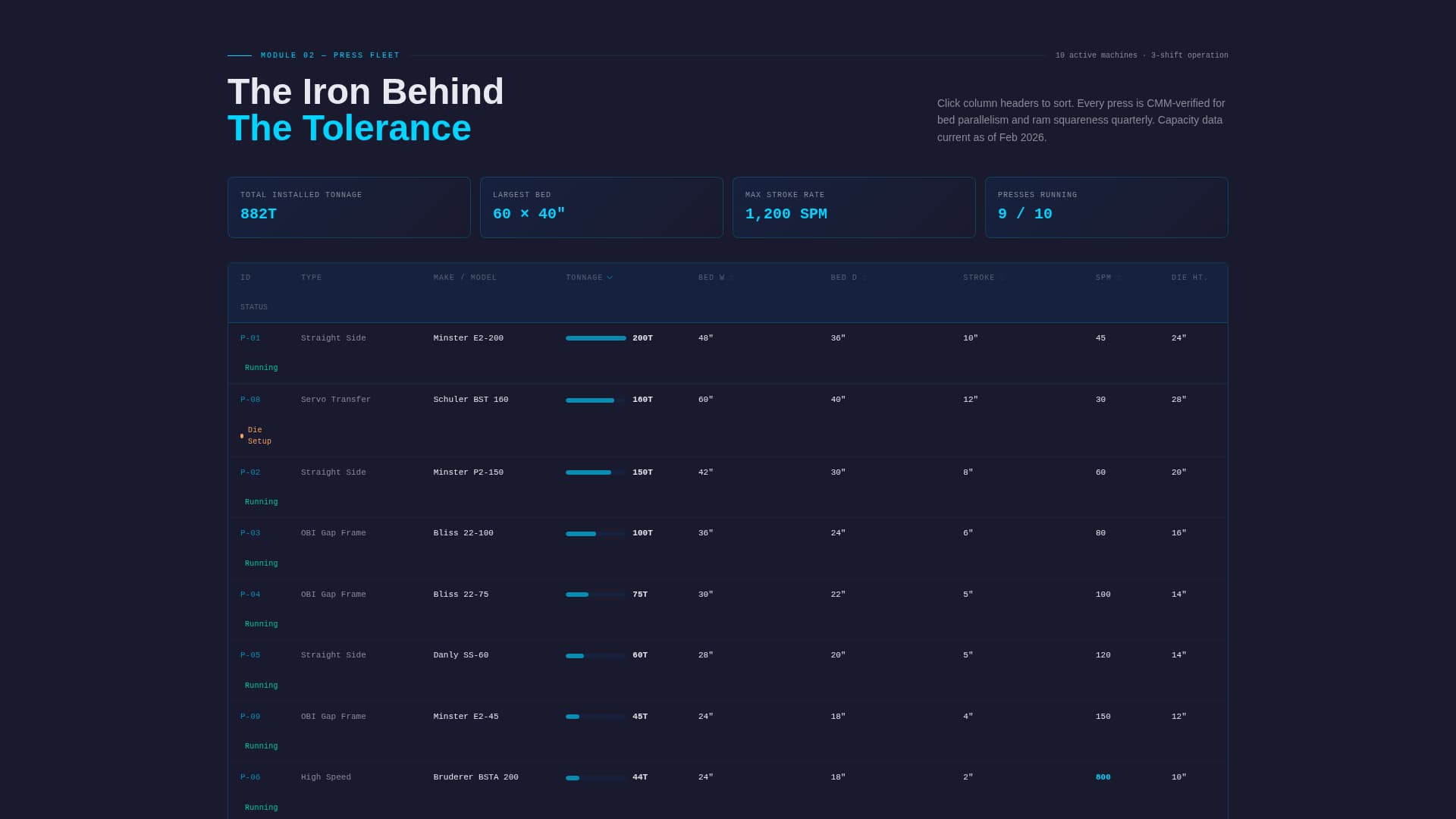Image resolution: width=1456 pixels, height=819 pixels.
Task: Sort table by Bed D header
Action: [843, 278]
